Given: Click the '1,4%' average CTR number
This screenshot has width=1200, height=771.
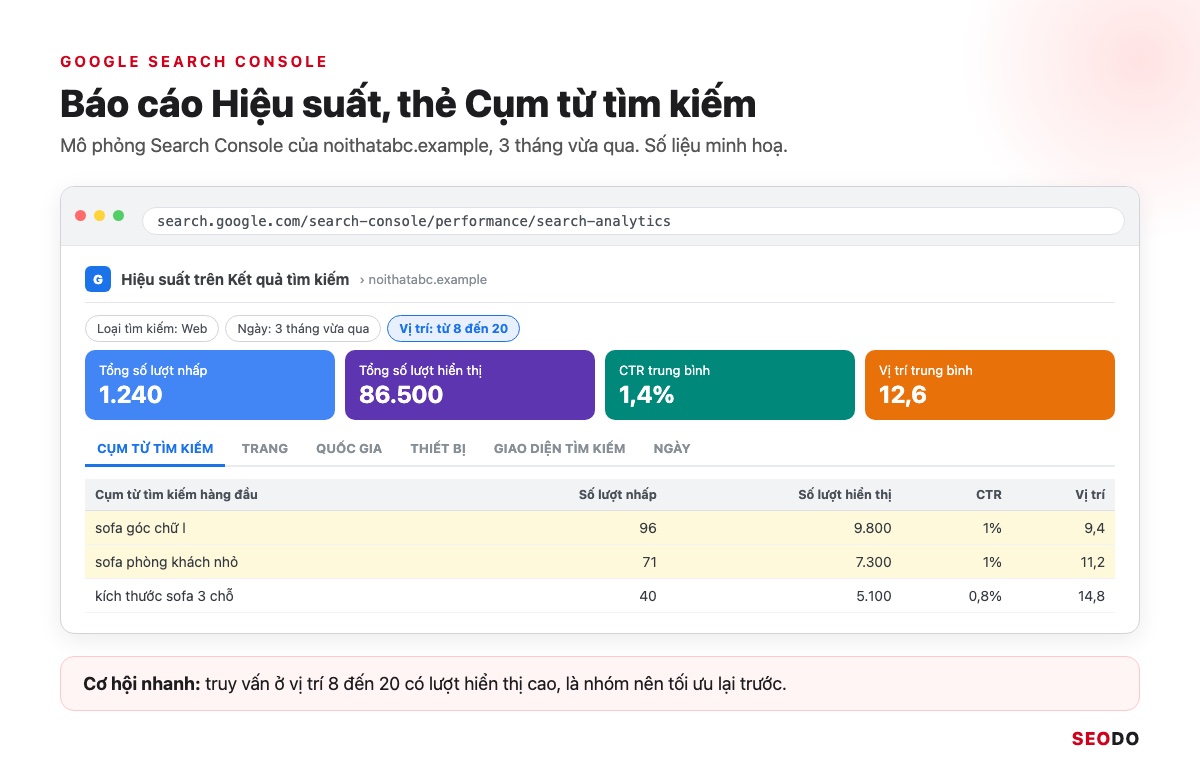Looking at the screenshot, I should point(647,395).
